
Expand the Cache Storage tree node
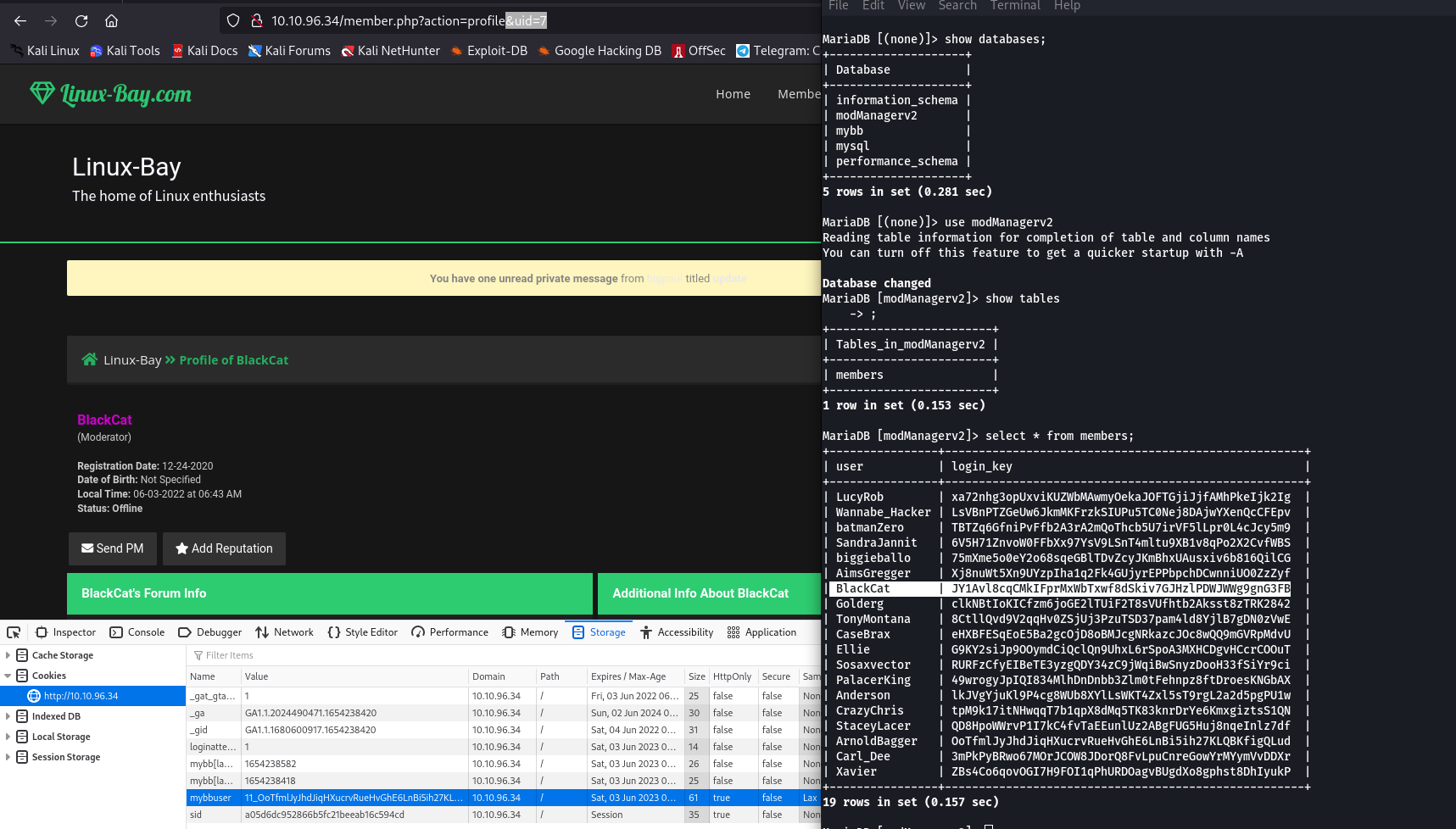click(x=8, y=655)
